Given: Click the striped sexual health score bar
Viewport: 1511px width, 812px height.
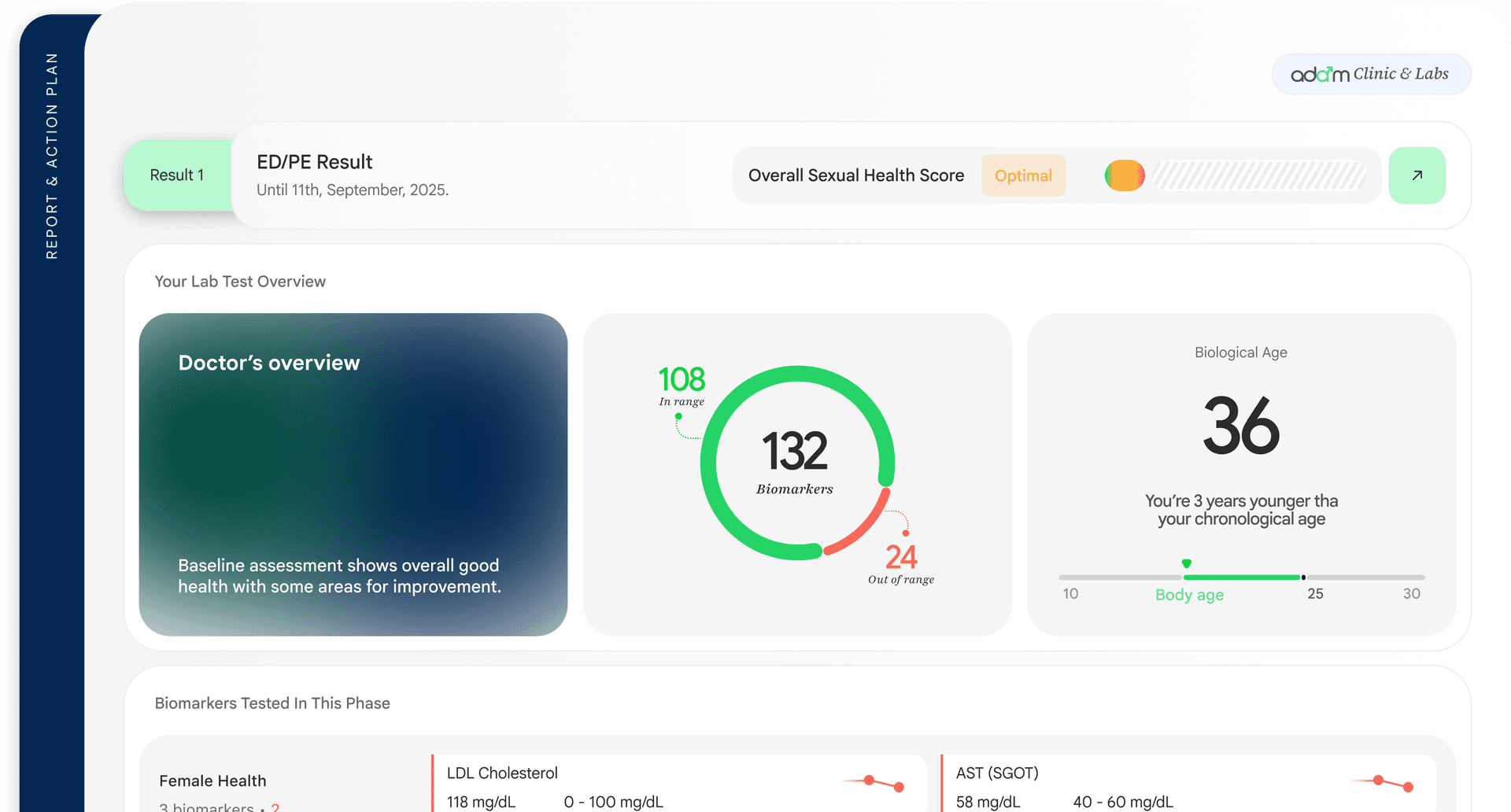Looking at the screenshot, I should click(1259, 175).
